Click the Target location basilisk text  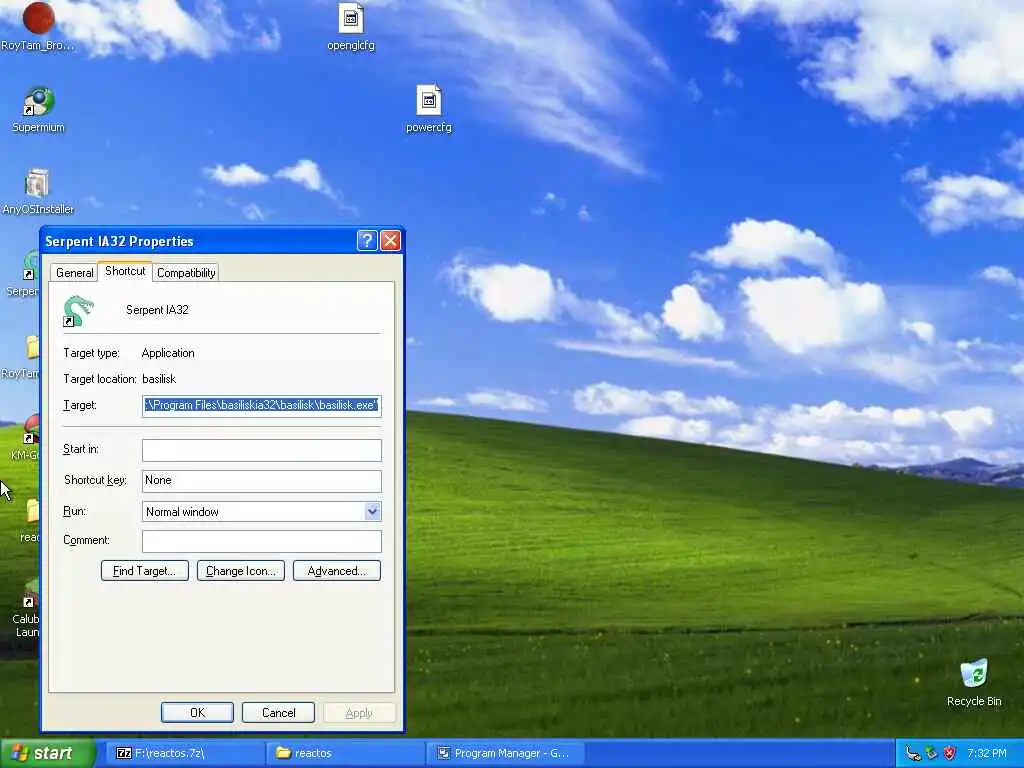[x=159, y=379]
